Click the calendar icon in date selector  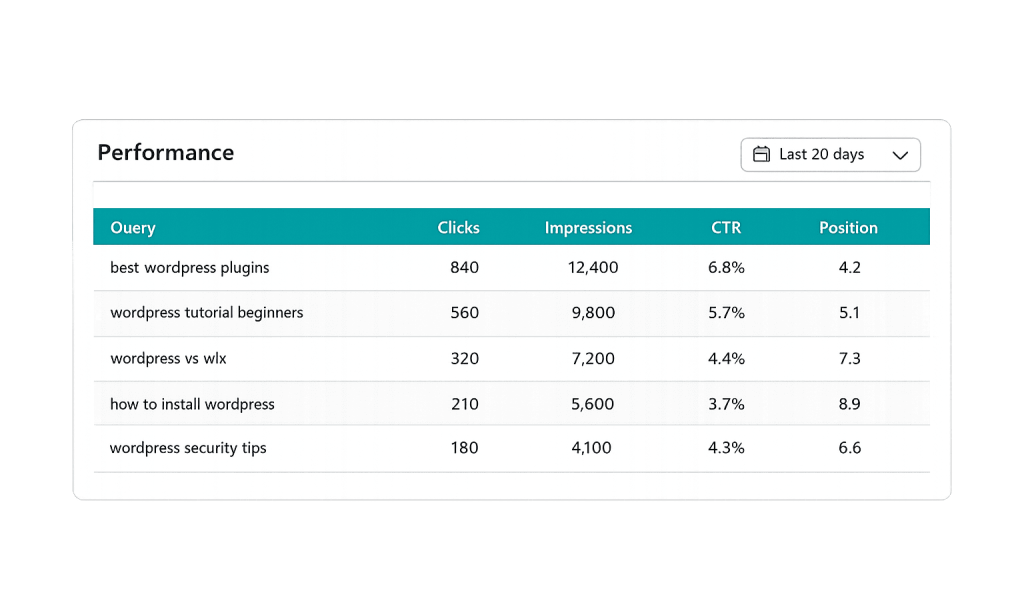point(761,154)
